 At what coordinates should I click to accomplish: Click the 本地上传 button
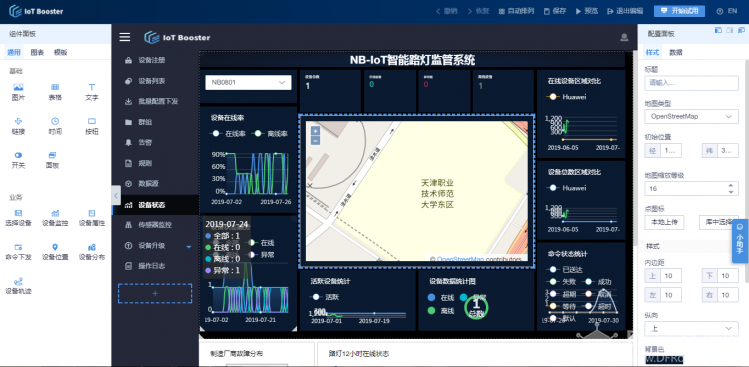pyautogui.click(x=664, y=222)
